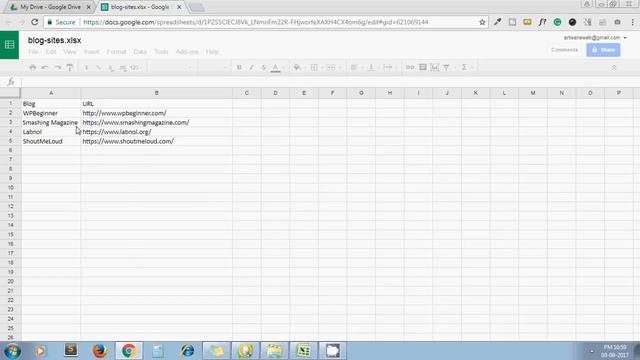Switch to My Drive - Google Drive tab
This screenshot has height=360, width=640.
click(x=50, y=7)
